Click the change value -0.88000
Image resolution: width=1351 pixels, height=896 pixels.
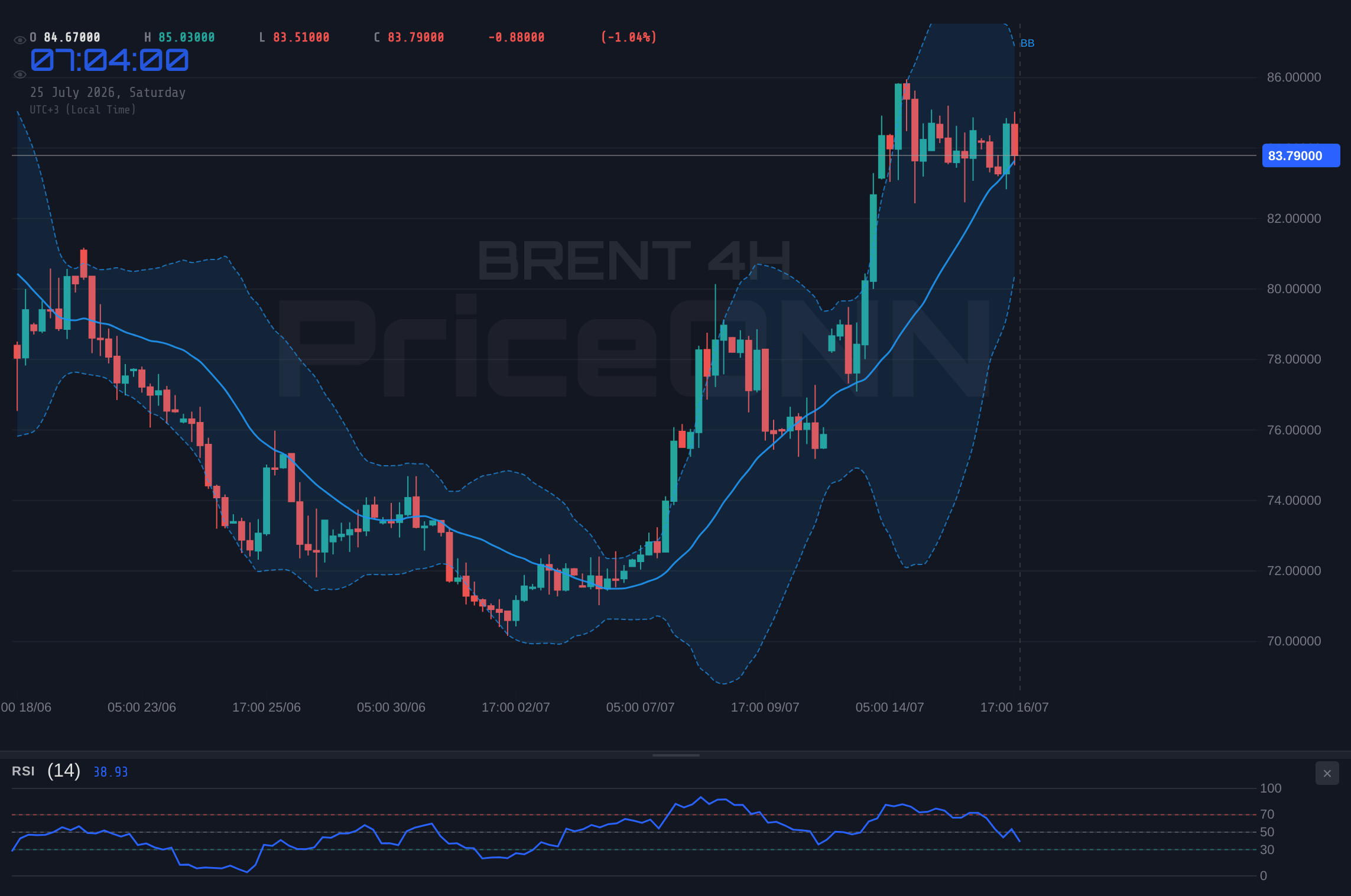pos(517,37)
